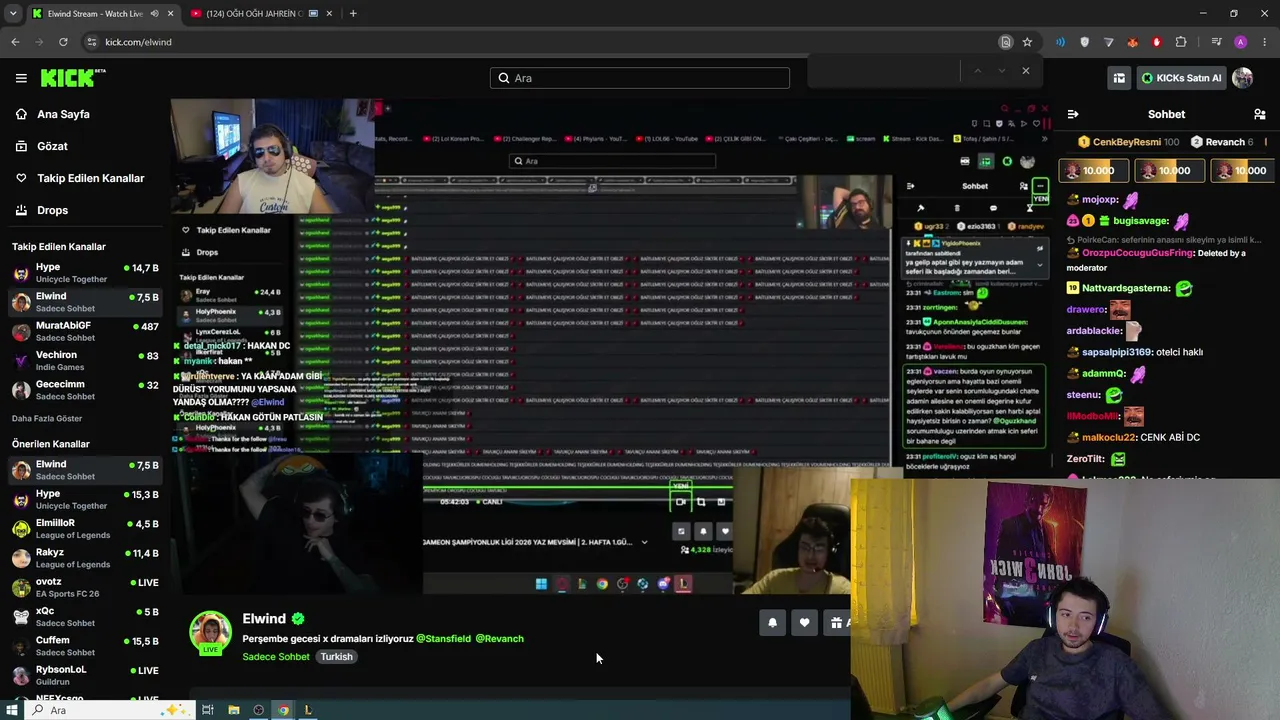Open the xQc recommended channel
This screenshot has height=720, width=1280.
tap(85, 616)
